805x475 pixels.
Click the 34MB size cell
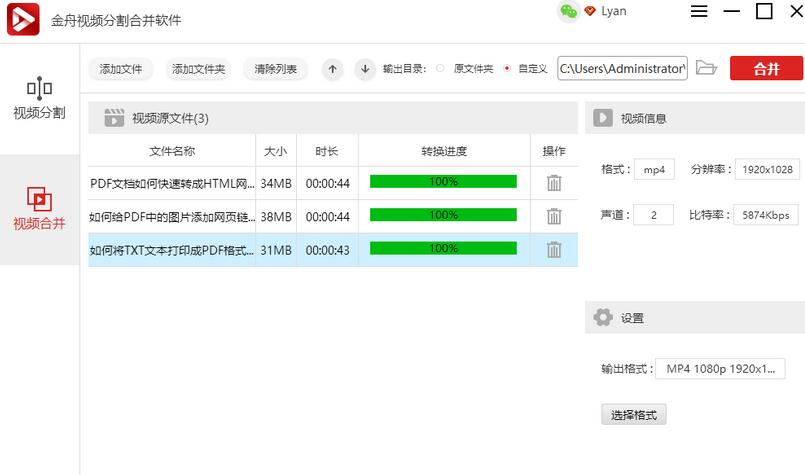pyautogui.click(x=276, y=183)
